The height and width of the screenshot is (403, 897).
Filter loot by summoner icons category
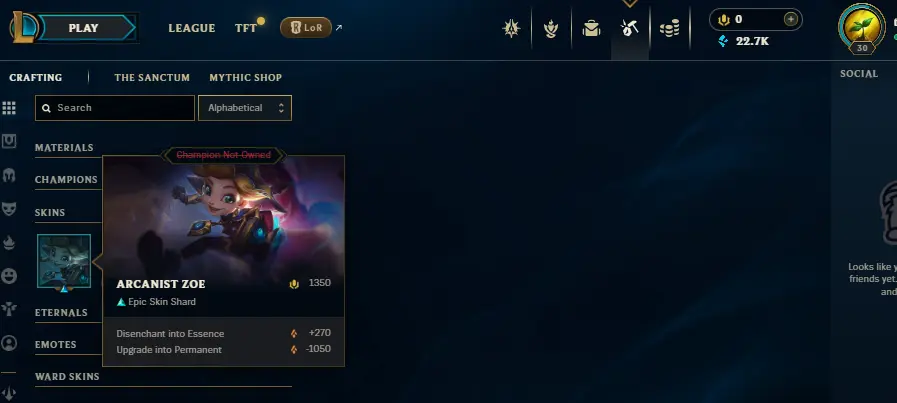(9, 343)
